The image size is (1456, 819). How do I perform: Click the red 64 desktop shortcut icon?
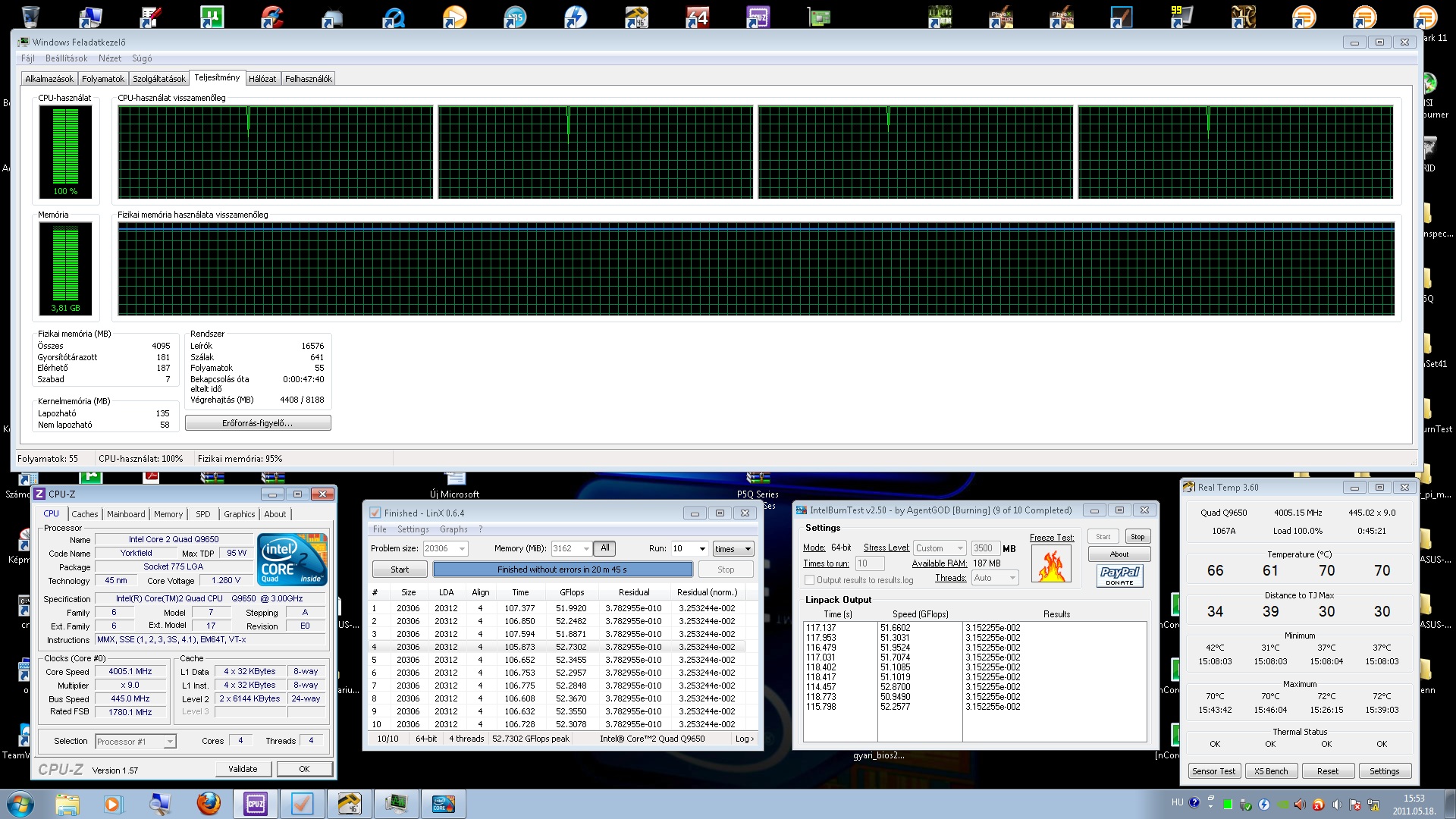click(697, 17)
